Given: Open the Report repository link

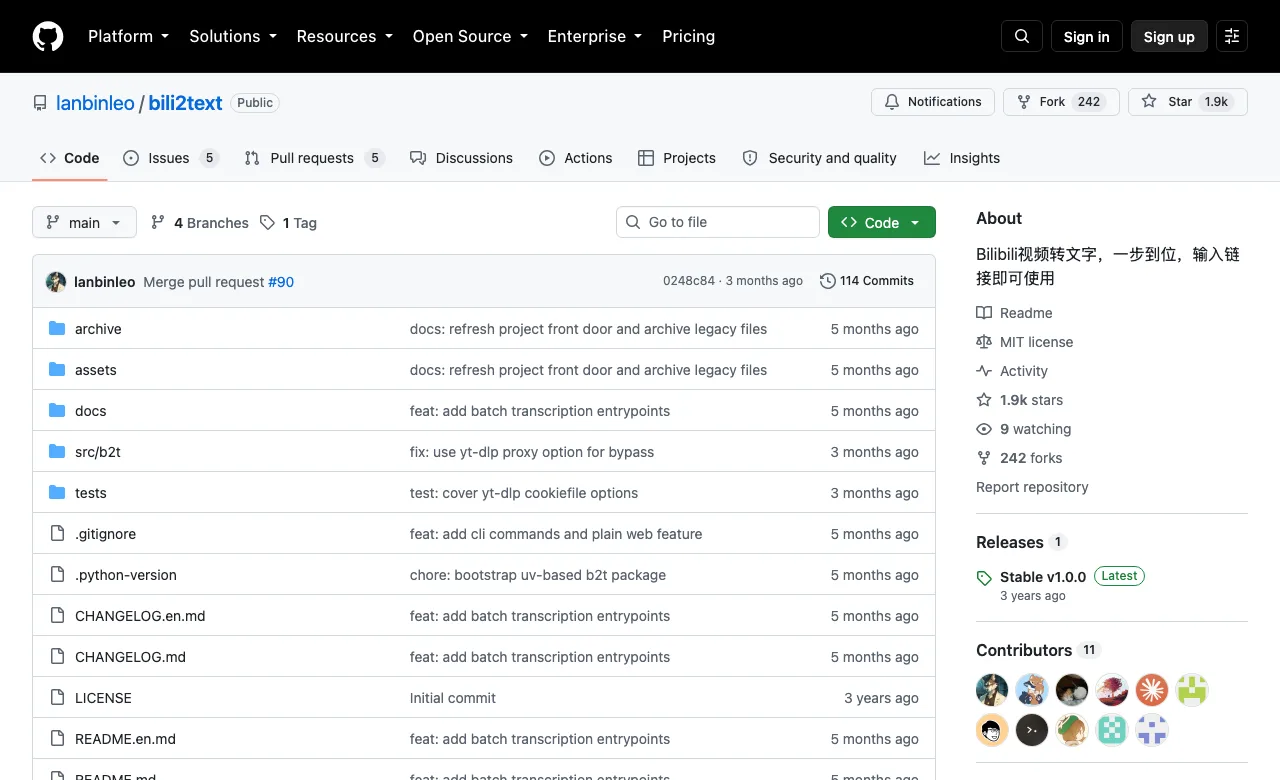Looking at the screenshot, I should [x=1032, y=487].
